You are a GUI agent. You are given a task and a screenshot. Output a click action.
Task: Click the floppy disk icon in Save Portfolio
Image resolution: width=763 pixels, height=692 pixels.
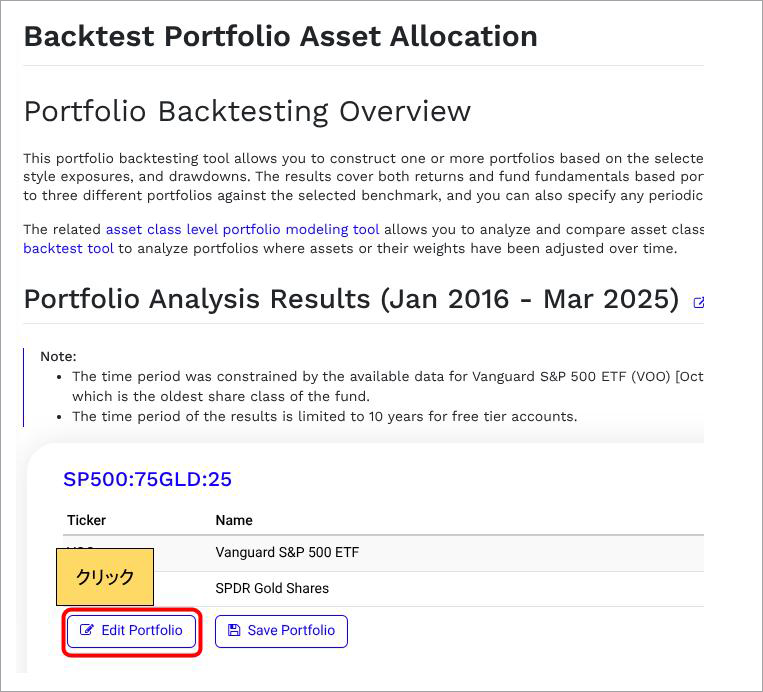[234, 631]
